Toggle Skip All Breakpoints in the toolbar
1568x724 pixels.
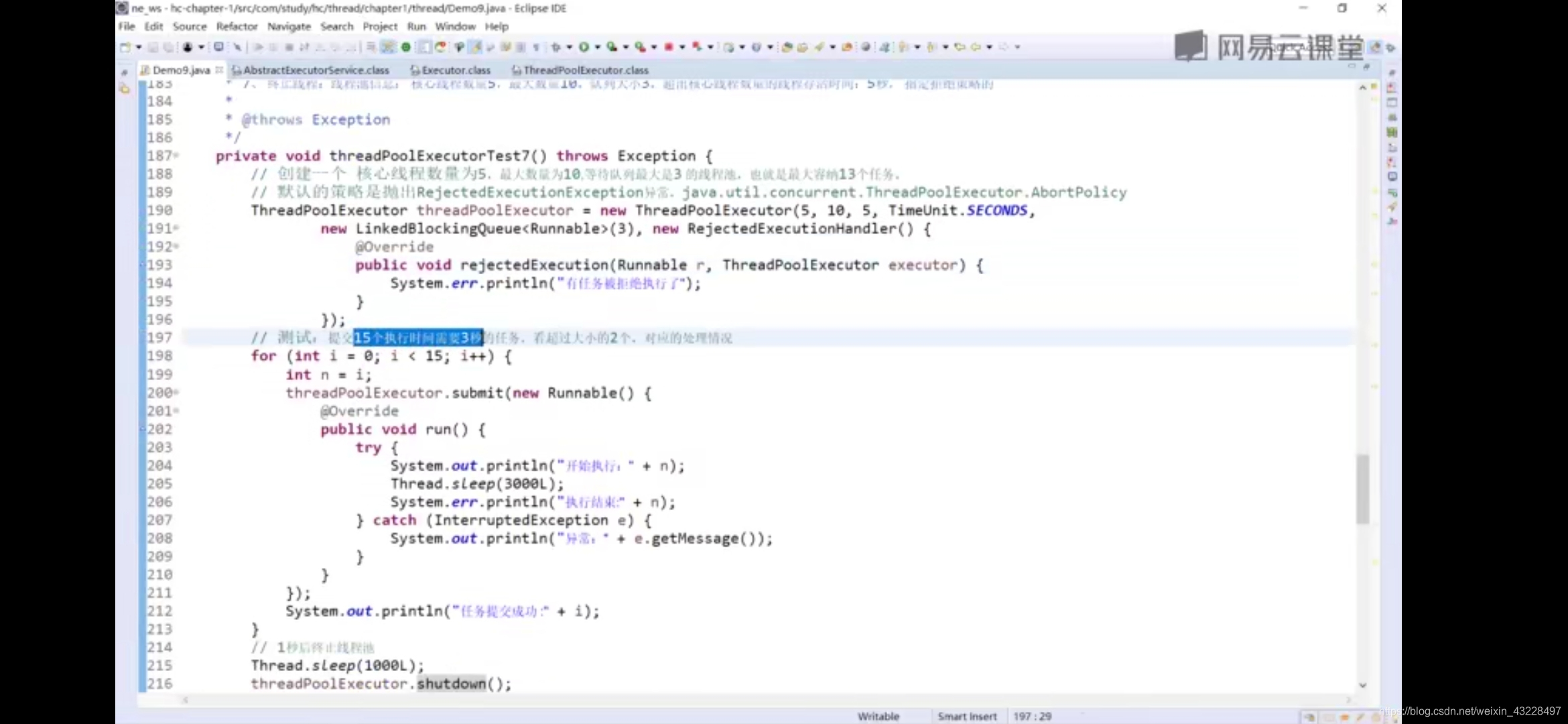237,47
